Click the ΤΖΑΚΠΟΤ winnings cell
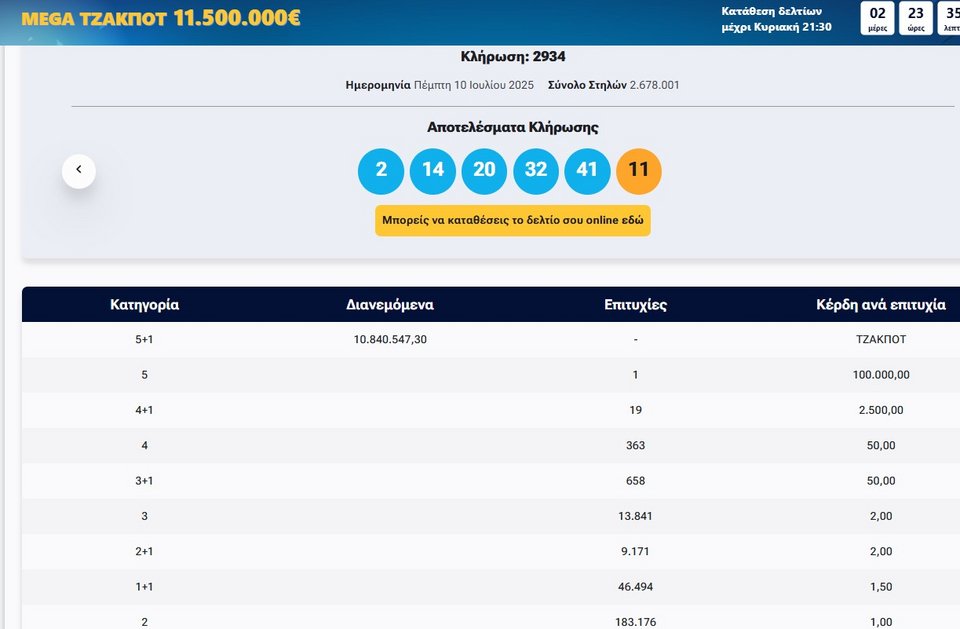This screenshot has width=960, height=629. click(x=881, y=339)
